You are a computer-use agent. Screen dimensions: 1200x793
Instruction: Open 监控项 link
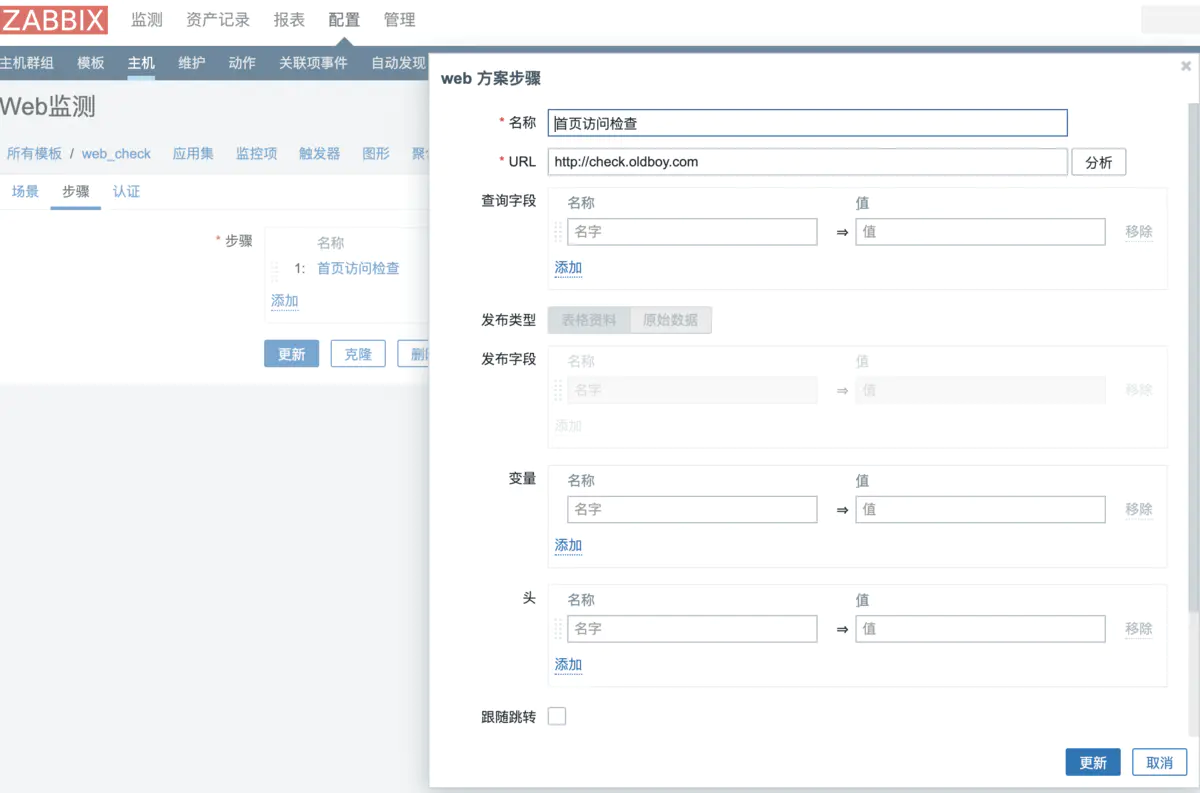[x=257, y=153]
